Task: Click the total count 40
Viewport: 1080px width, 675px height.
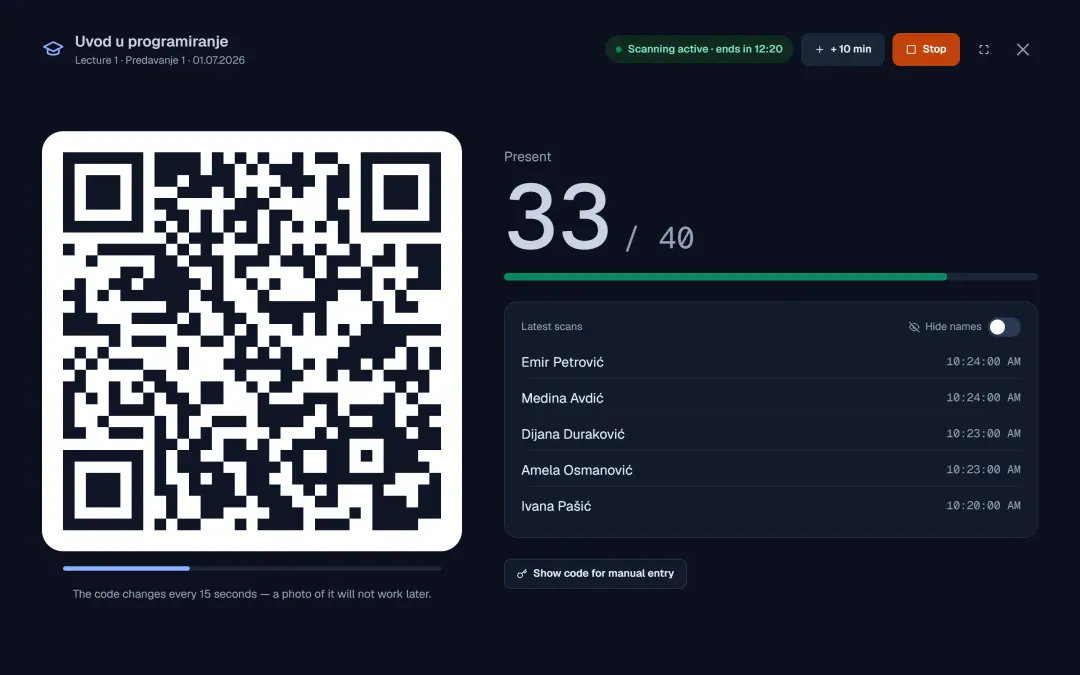Action: click(x=676, y=238)
